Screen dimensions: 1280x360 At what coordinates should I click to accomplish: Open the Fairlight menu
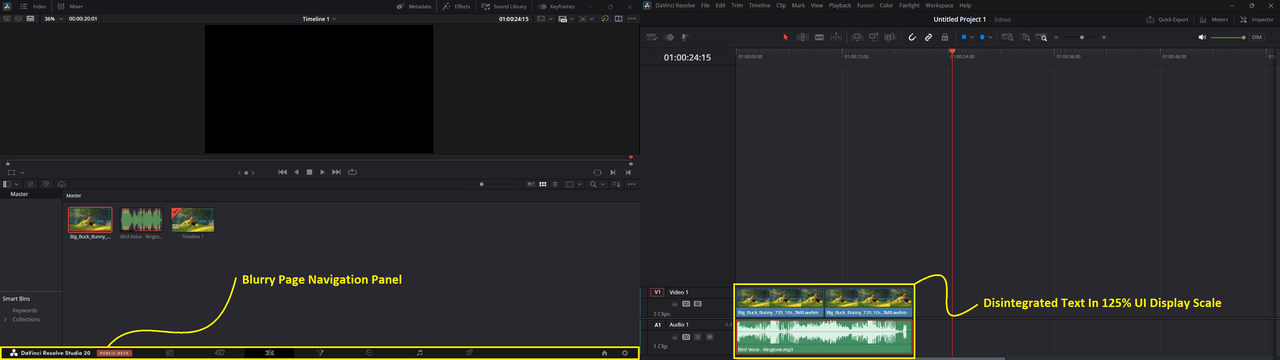[909, 6]
